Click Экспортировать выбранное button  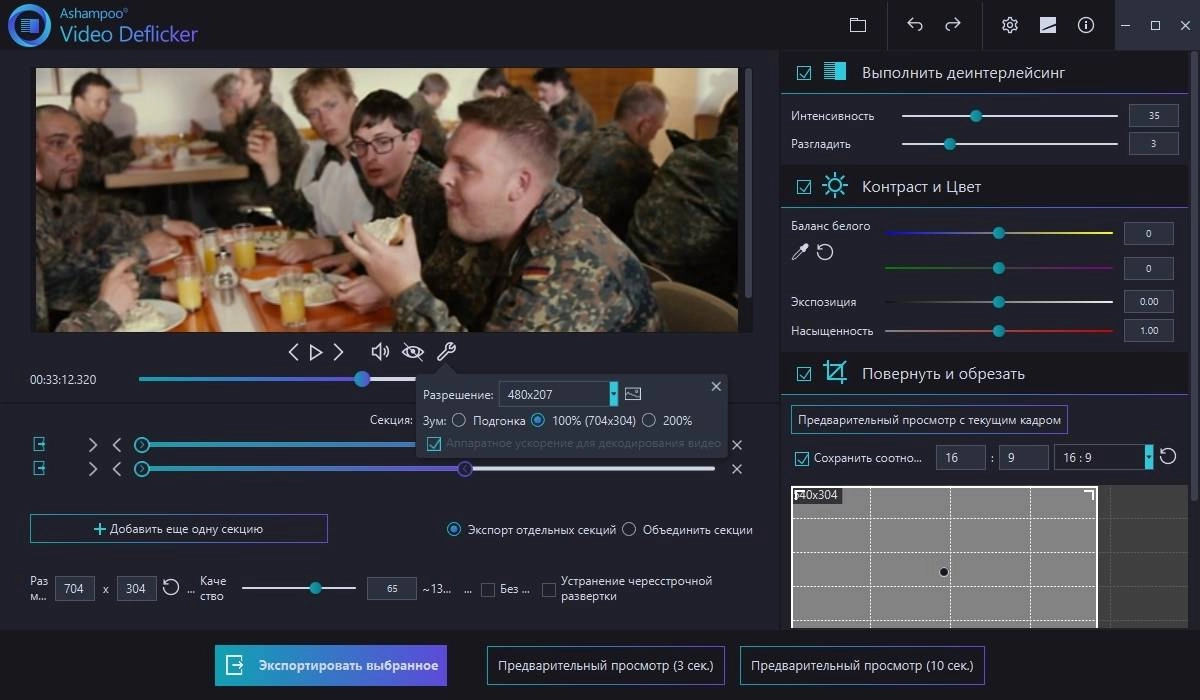(x=331, y=665)
